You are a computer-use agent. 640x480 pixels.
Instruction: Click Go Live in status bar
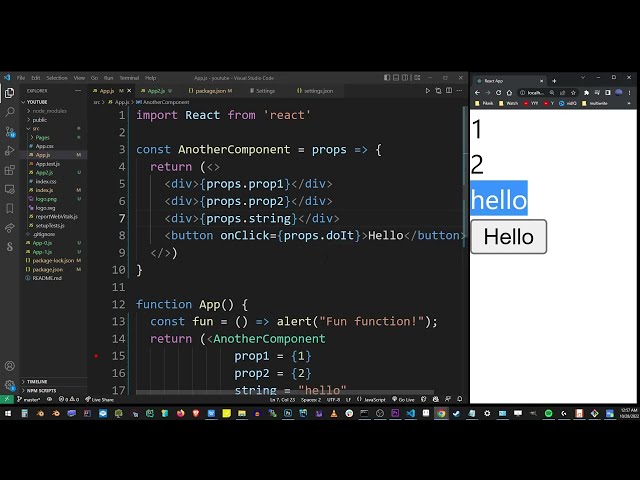pyautogui.click(x=403, y=399)
